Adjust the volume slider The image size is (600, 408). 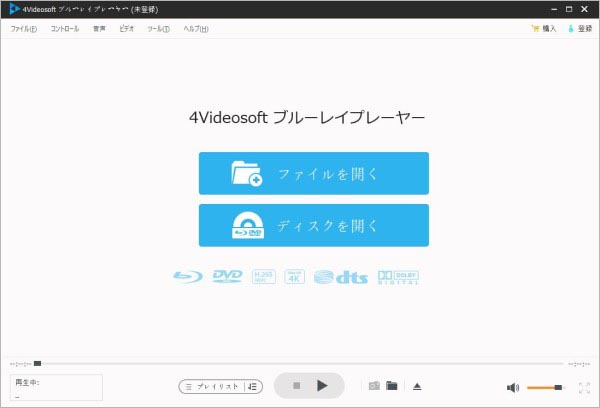[545, 388]
